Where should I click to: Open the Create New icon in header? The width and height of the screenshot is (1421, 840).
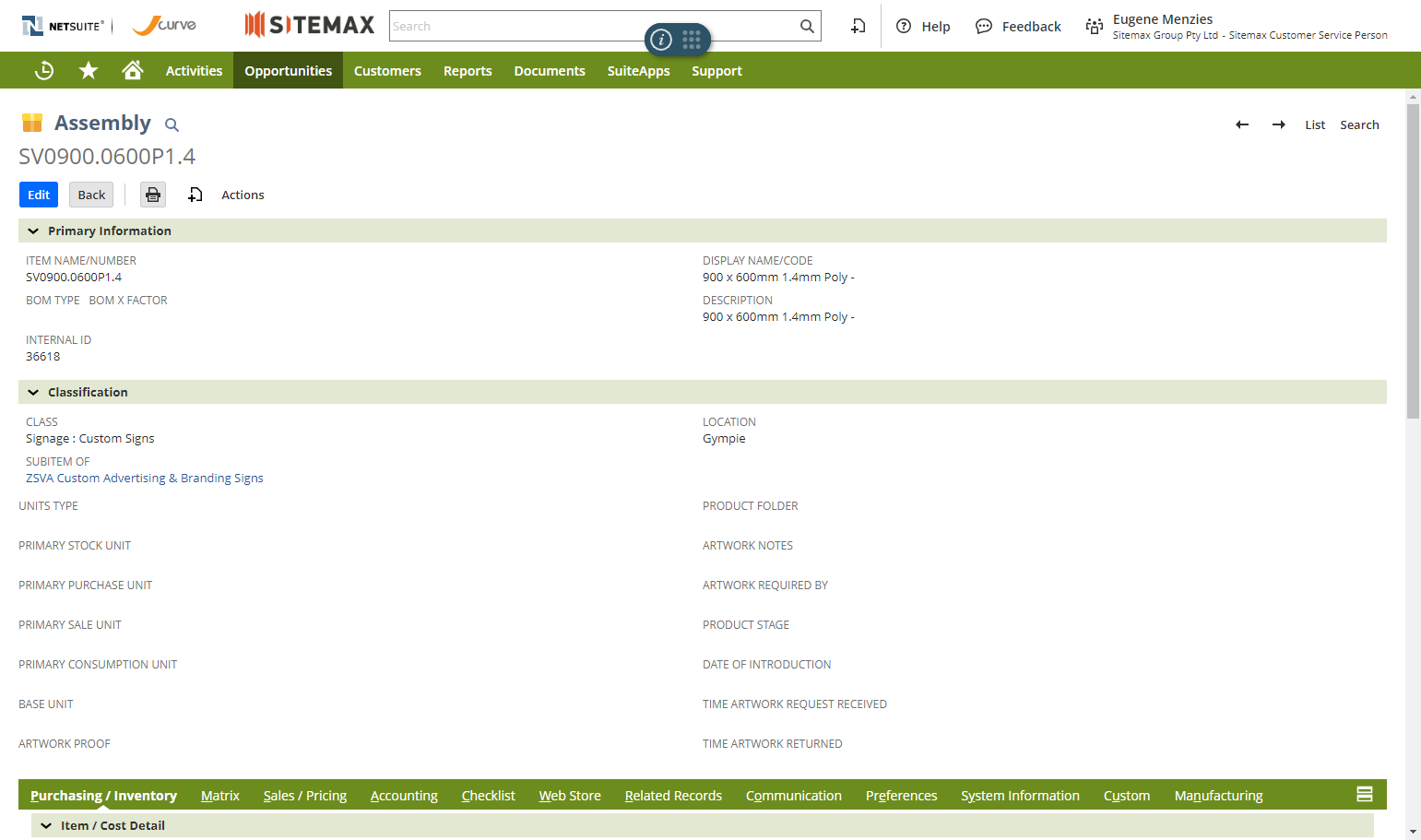859,26
